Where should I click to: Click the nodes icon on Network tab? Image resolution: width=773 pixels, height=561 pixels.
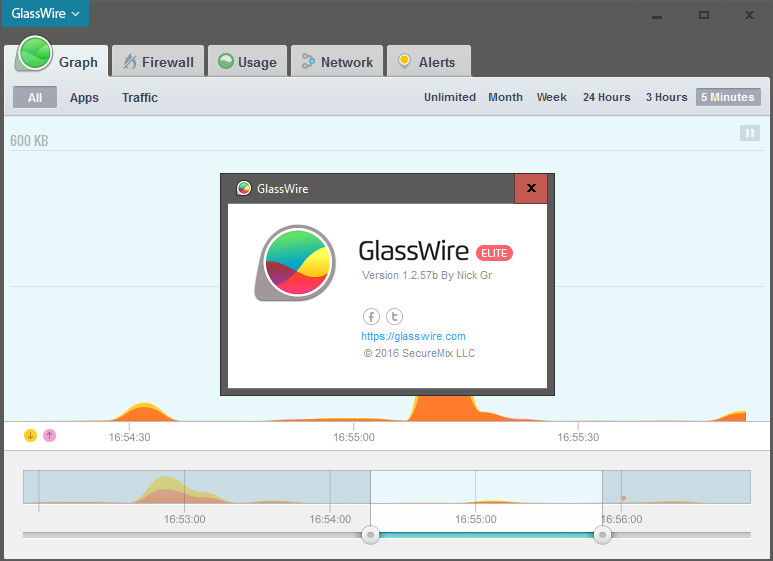pos(308,61)
